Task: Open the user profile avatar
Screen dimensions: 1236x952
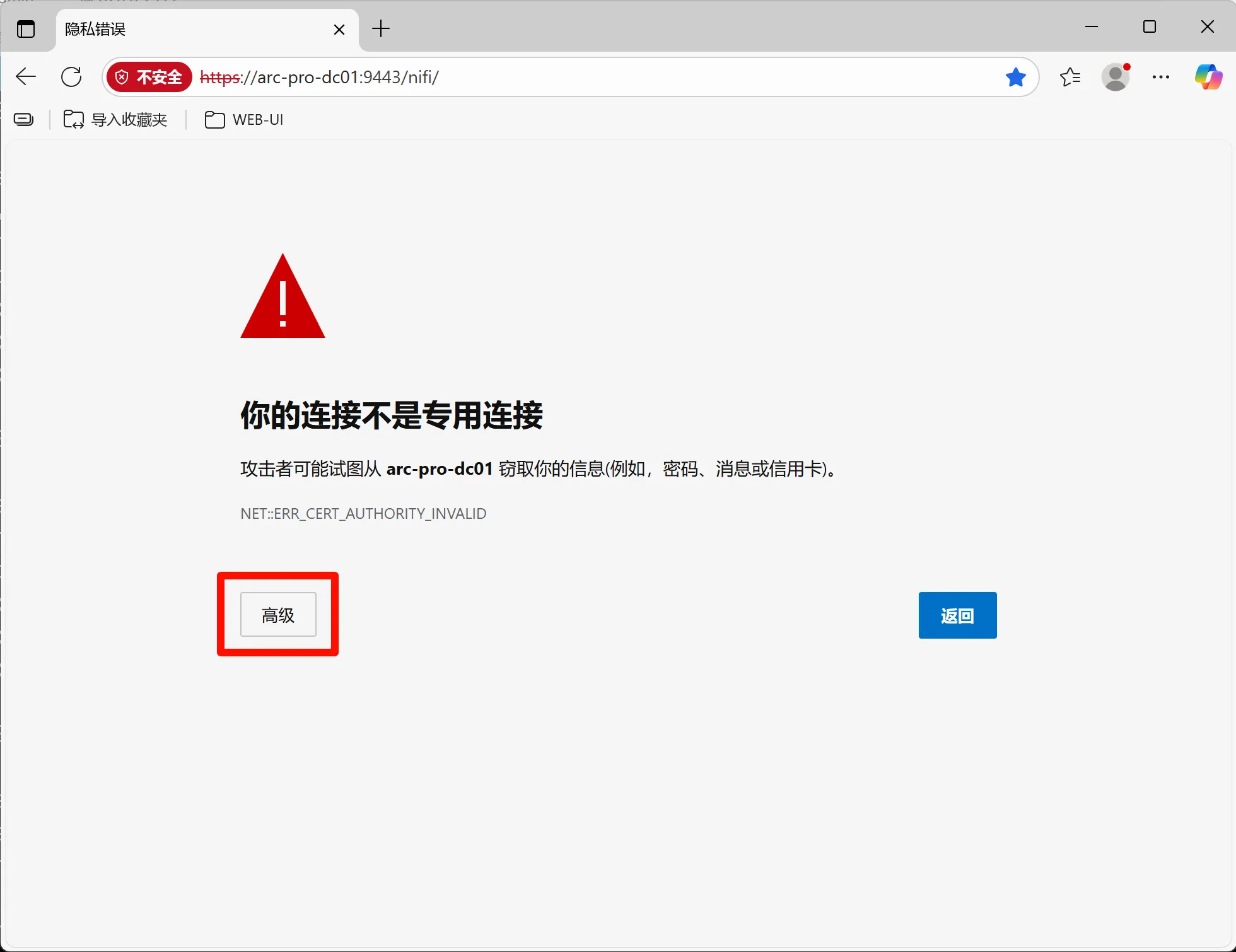Action: click(x=1116, y=77)
